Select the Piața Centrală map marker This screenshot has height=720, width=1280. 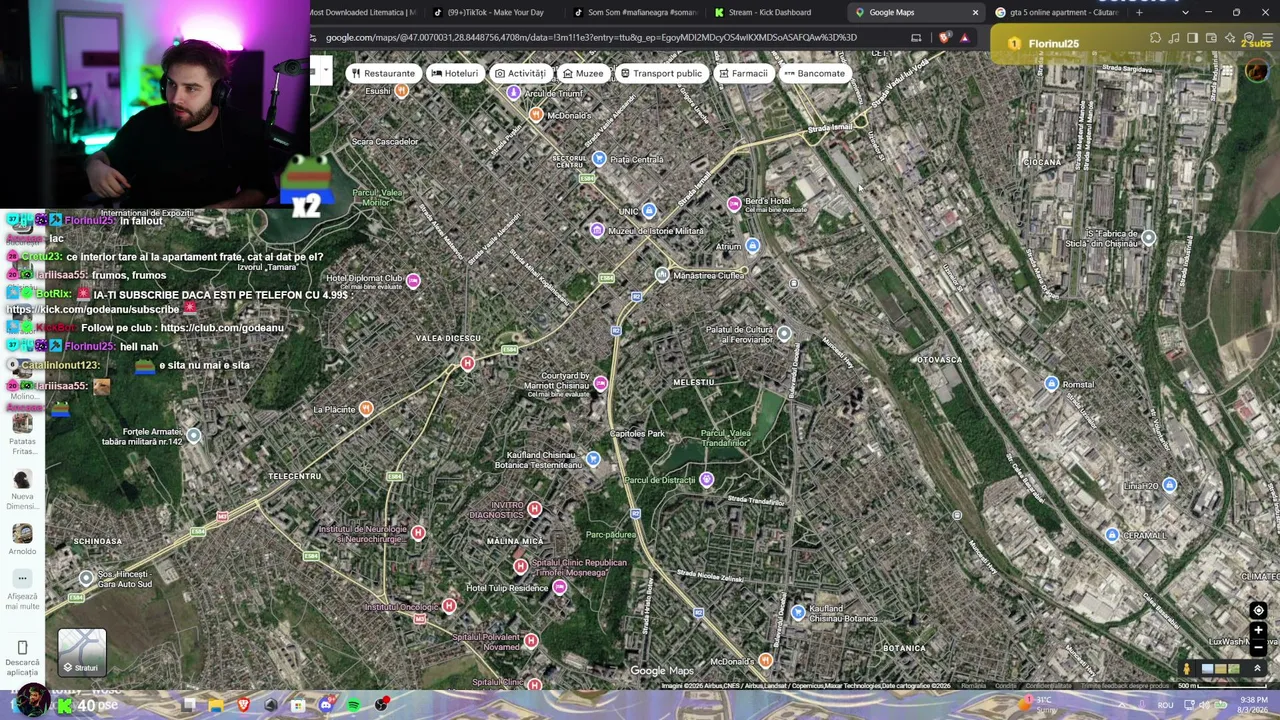(599, 159)
